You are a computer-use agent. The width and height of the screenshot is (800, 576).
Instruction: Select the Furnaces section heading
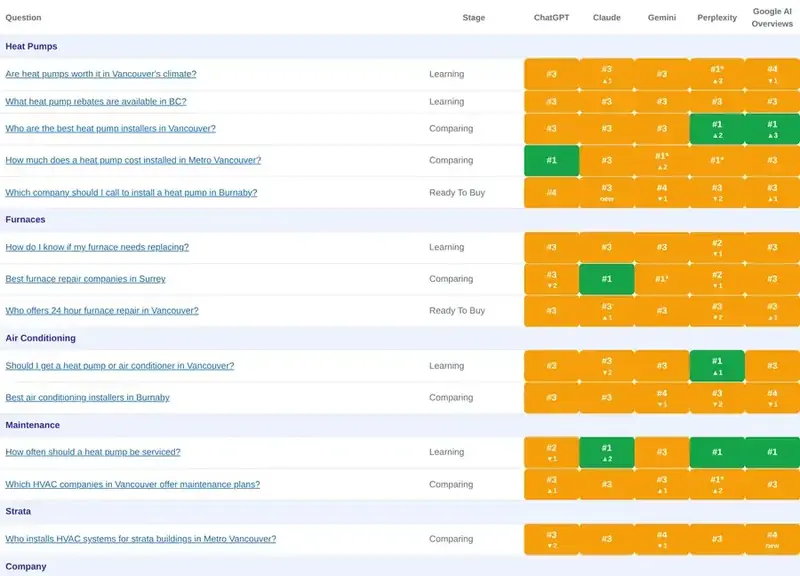click(26, 220)
